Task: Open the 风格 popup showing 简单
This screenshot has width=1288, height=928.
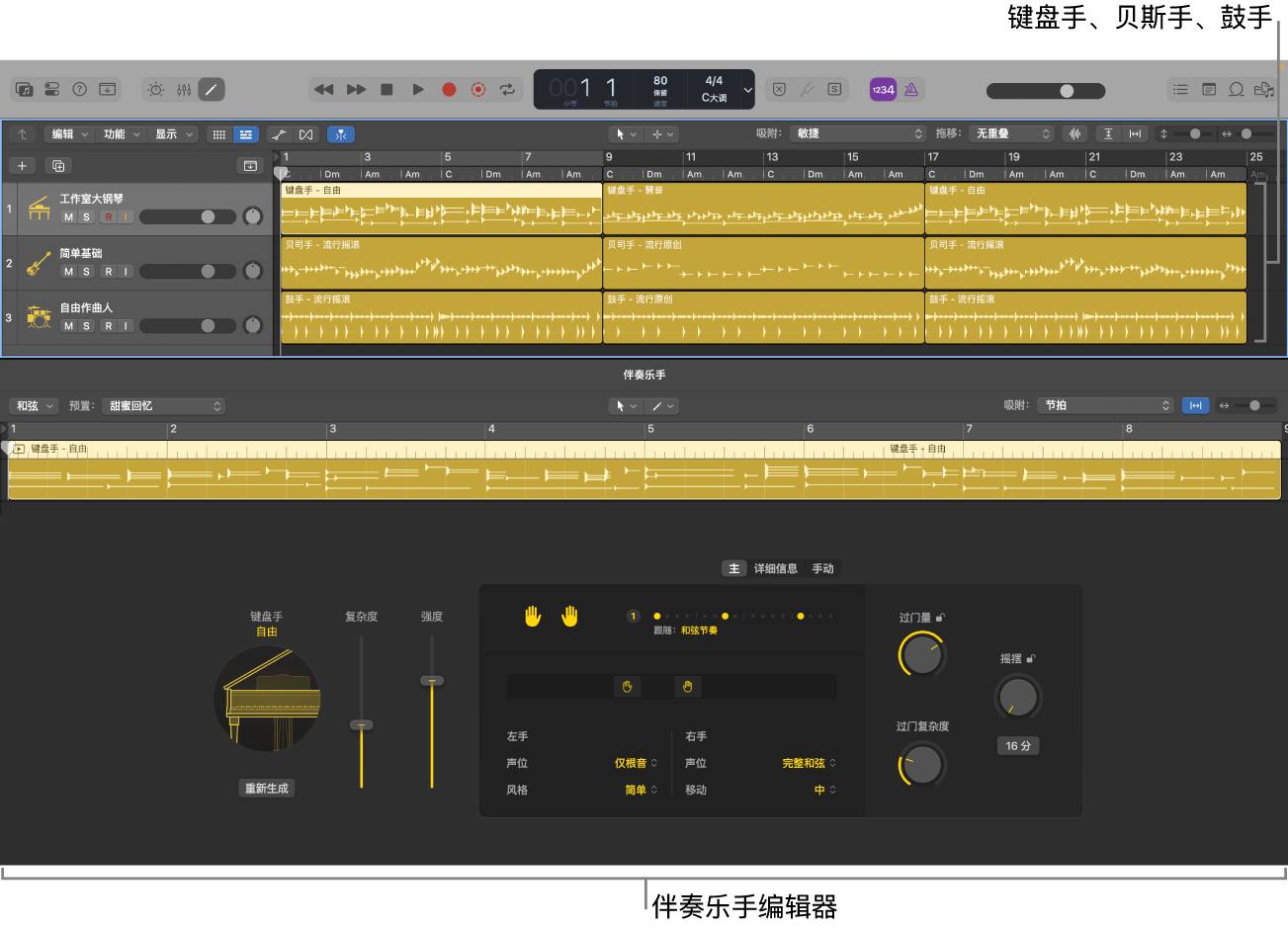Action: [641, 790]
